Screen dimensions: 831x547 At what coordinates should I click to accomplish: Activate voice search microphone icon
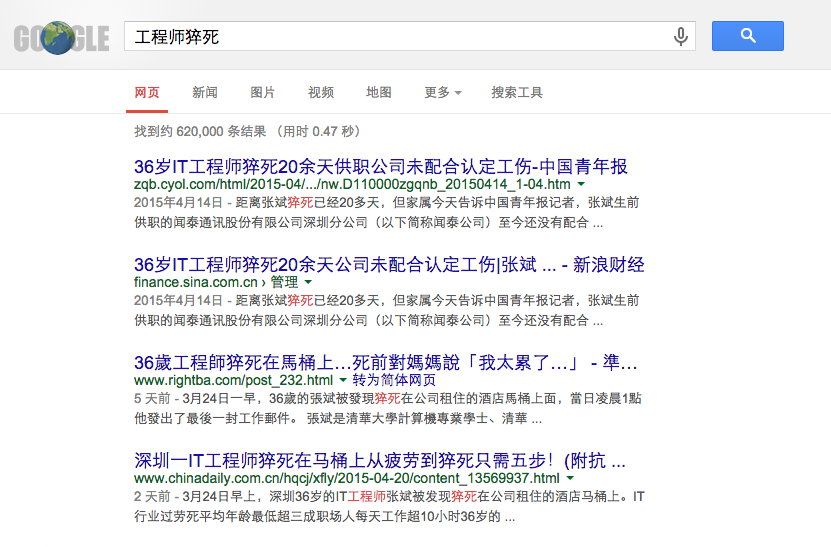[680, 37]
